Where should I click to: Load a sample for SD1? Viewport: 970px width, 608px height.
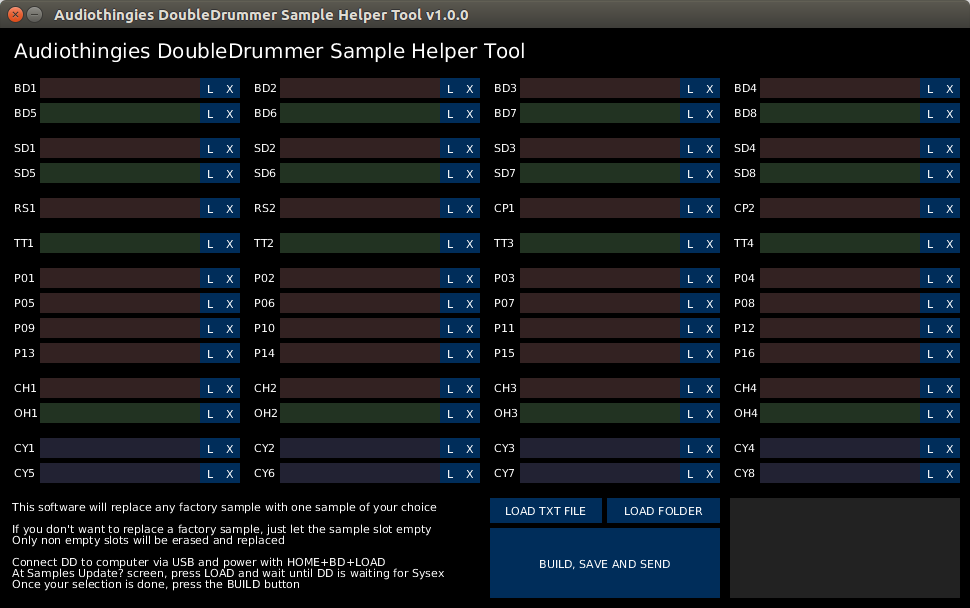[210, 148]
